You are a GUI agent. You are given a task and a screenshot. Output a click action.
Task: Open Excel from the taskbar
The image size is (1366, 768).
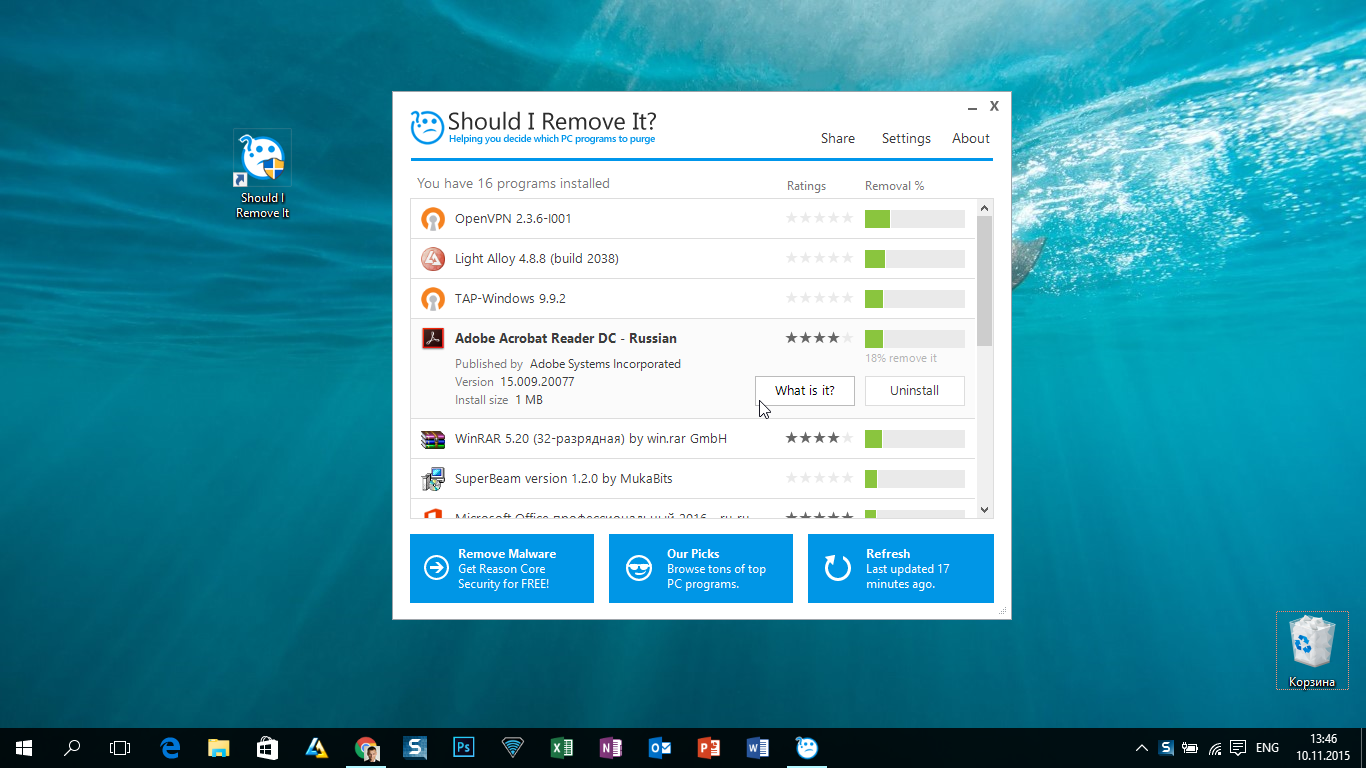562,748
